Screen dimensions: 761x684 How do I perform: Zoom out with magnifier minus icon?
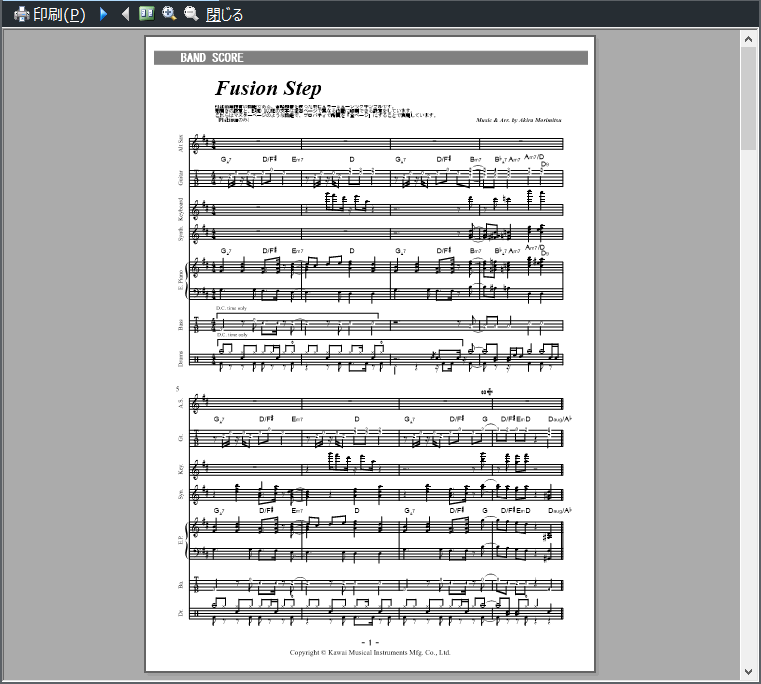[x=191, y=14]
